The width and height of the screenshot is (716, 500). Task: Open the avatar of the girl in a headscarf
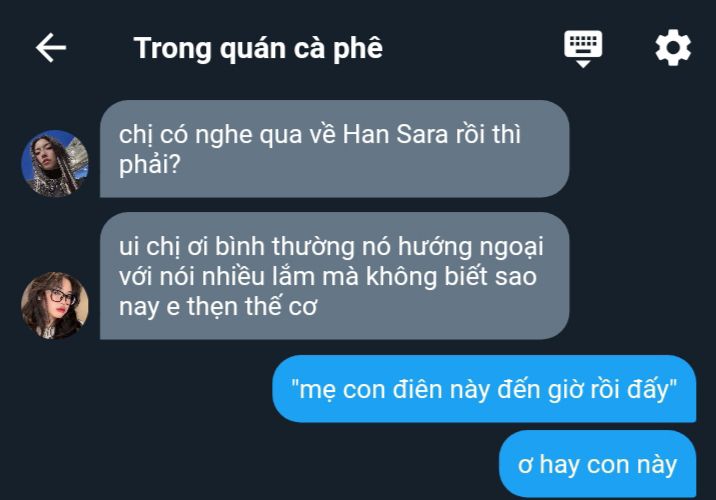point(55,163)
